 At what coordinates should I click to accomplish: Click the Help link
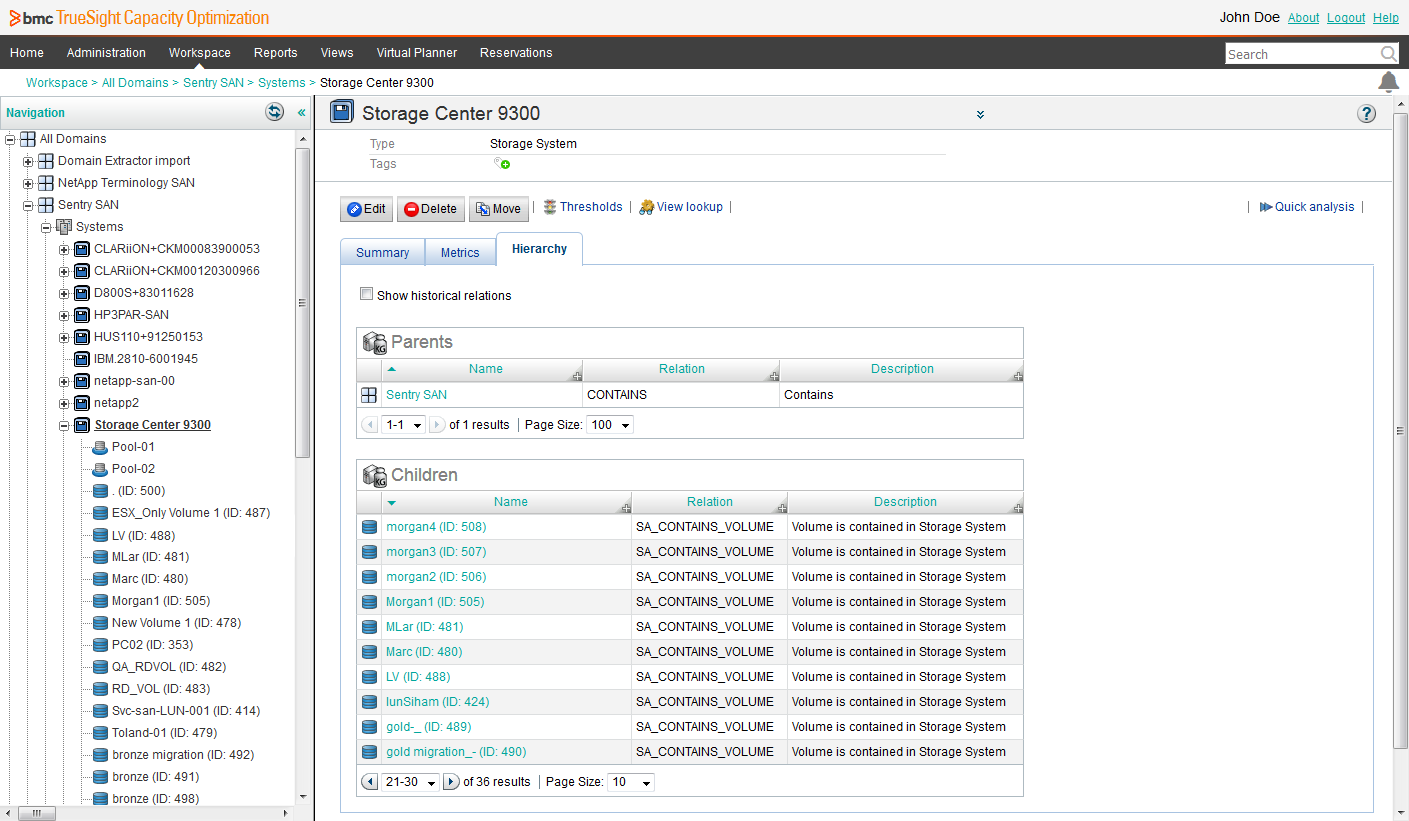coord(1386,18)
